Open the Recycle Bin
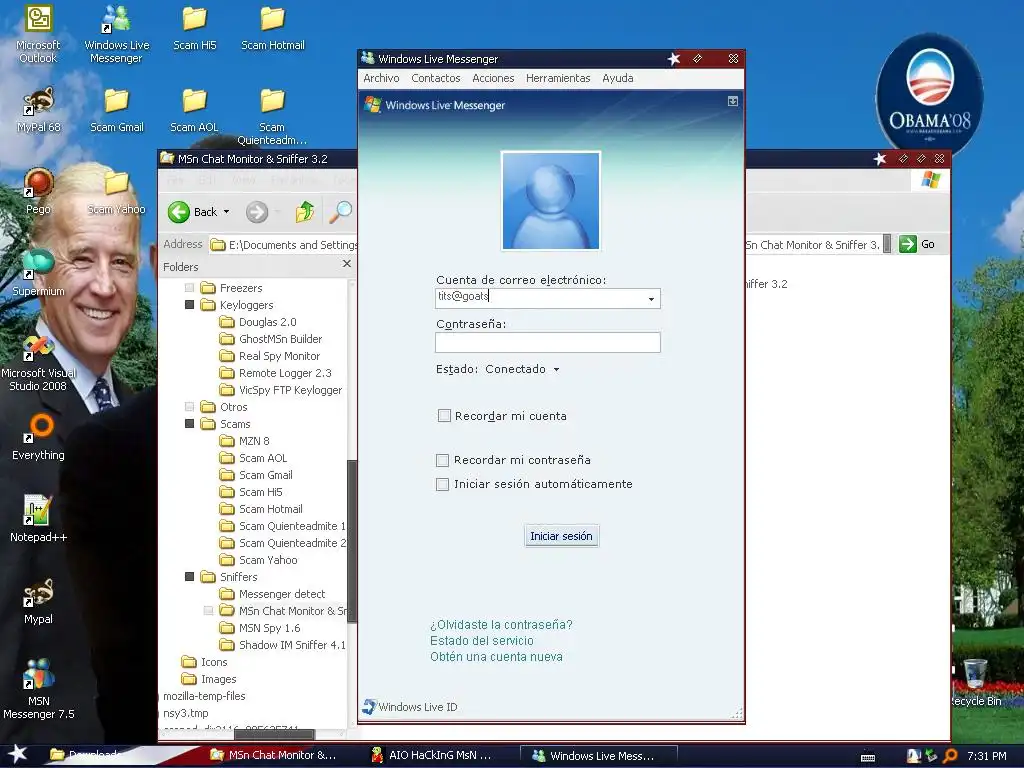 975,683
